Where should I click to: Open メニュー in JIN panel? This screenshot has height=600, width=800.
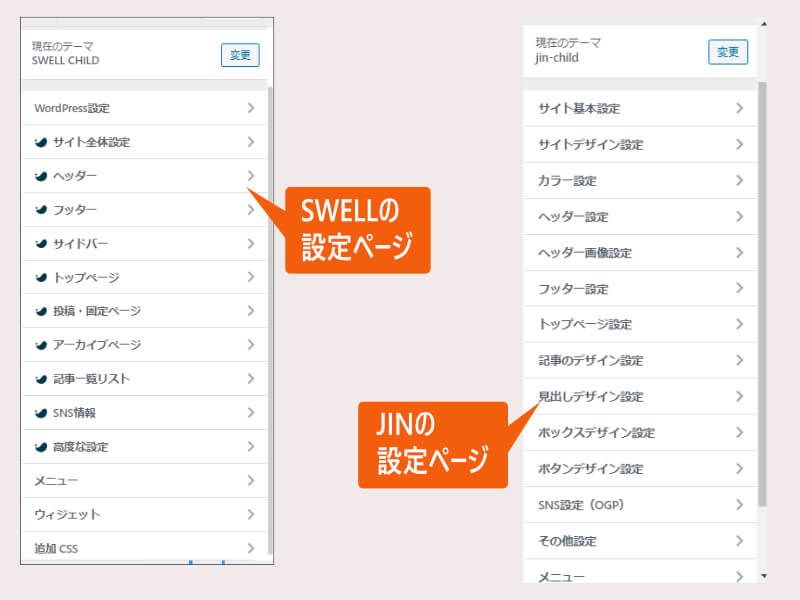click(640, 572)
